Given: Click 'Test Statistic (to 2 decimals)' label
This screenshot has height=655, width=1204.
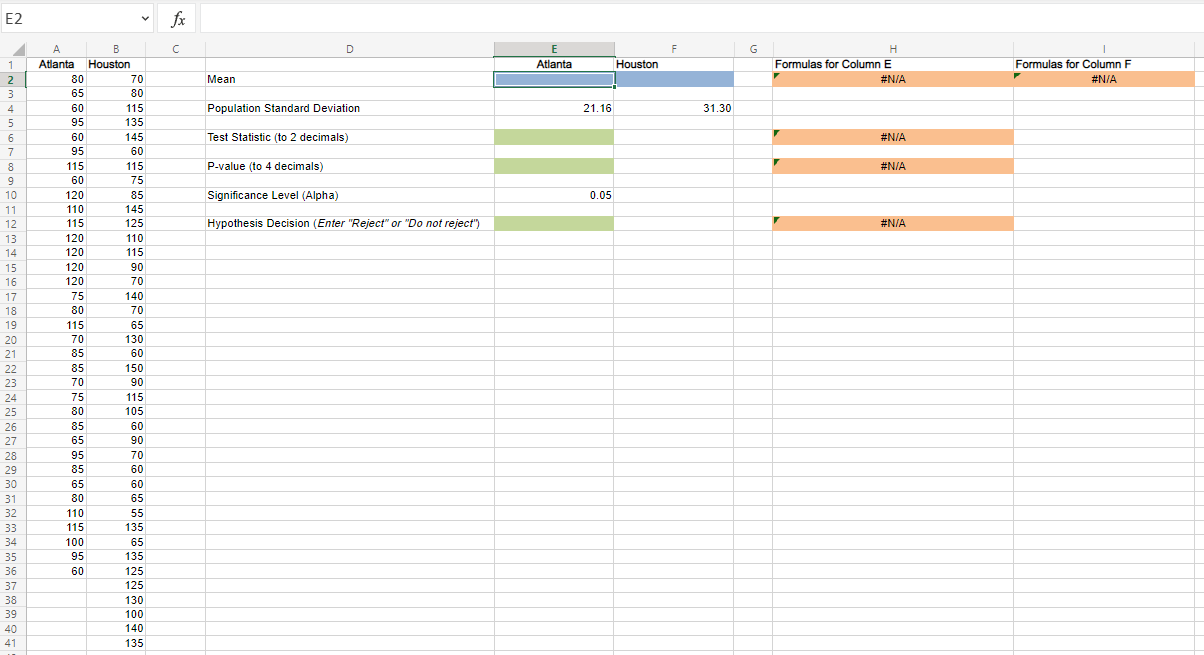Looking at the screenshot, I should [x=277, y=137].
